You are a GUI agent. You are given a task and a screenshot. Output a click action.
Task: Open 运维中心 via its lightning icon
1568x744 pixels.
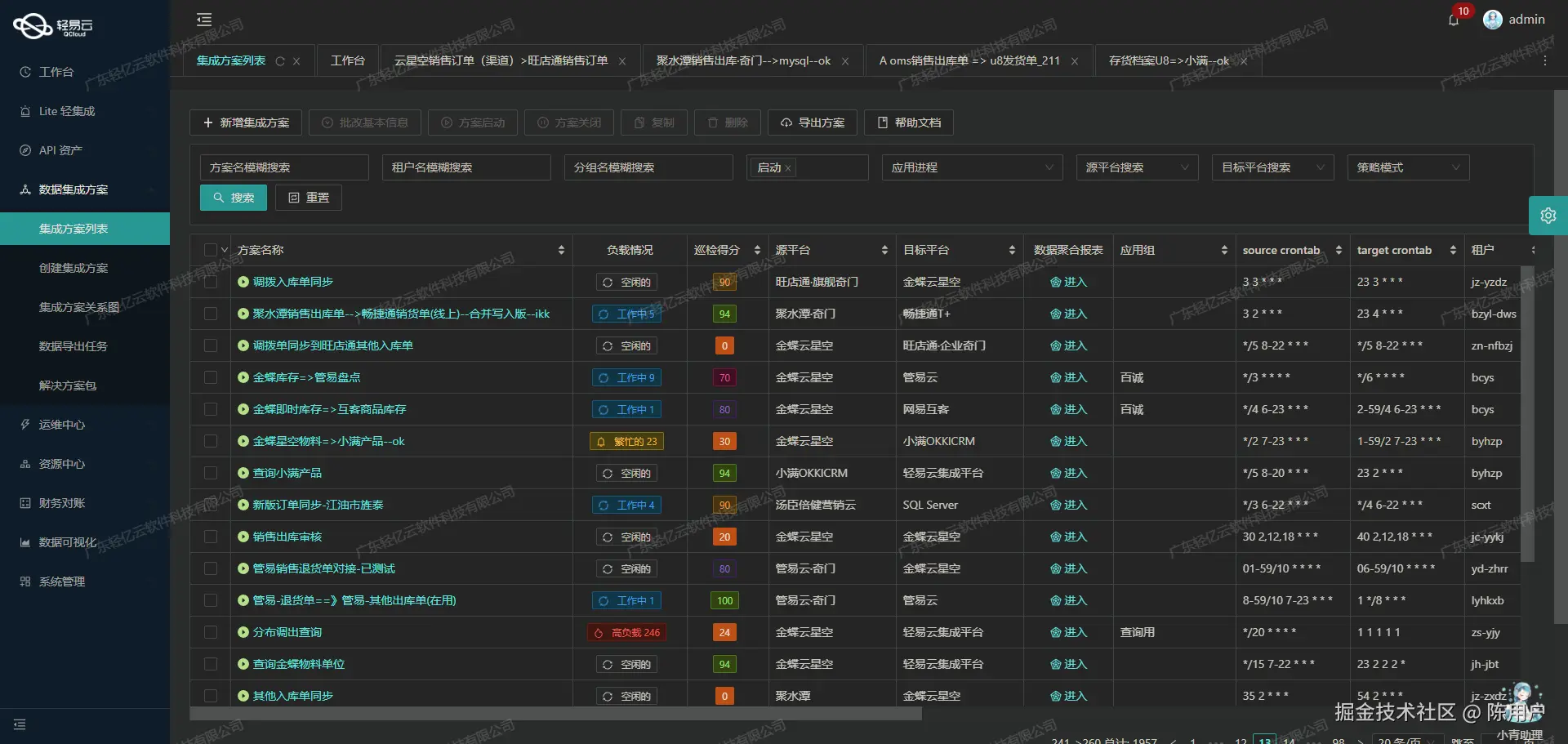pyautogui.click(x=24, y=424)
